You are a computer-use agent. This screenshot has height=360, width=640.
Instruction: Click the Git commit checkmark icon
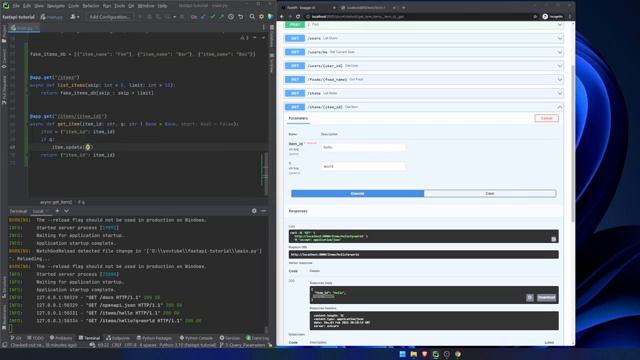212,17
